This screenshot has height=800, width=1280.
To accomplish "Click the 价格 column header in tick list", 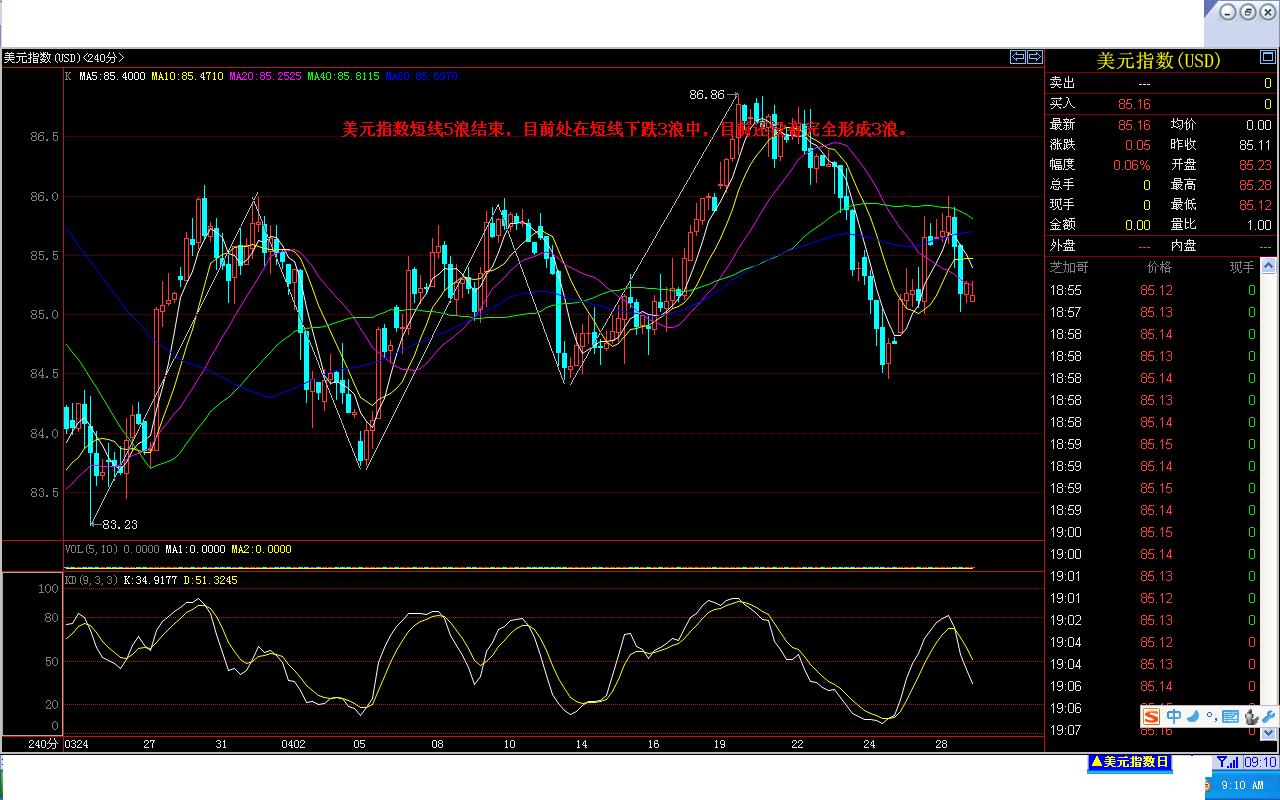I will 1159,267.
